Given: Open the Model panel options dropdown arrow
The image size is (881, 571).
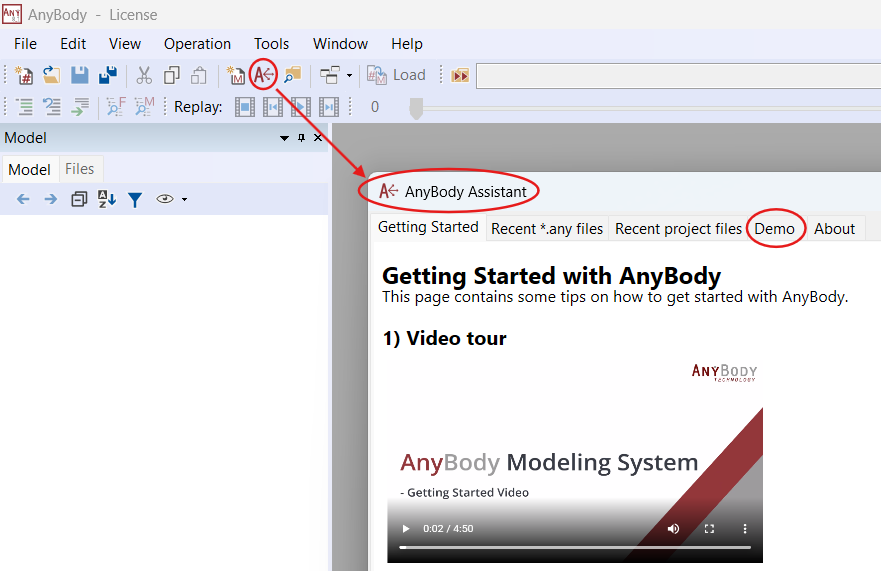Looking at the screenshot, I should (284, 138).
